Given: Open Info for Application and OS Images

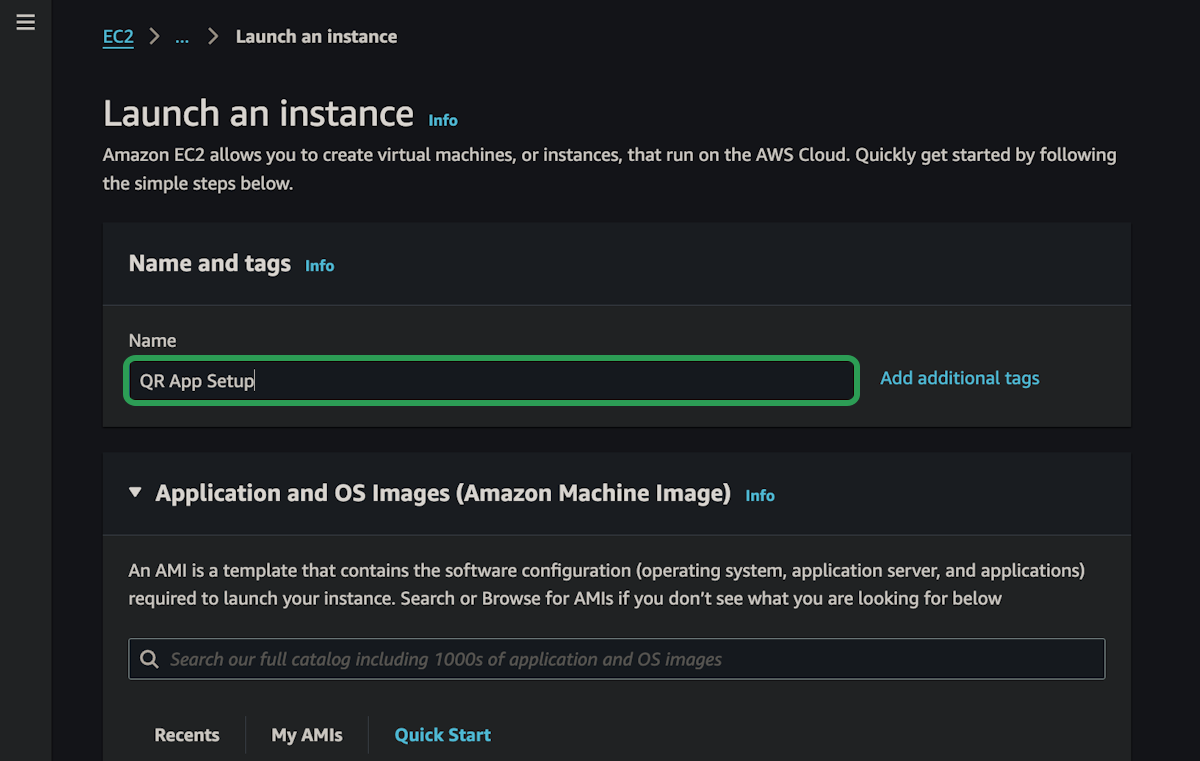Looking at the screenshot, I should (x=760, y=496).
